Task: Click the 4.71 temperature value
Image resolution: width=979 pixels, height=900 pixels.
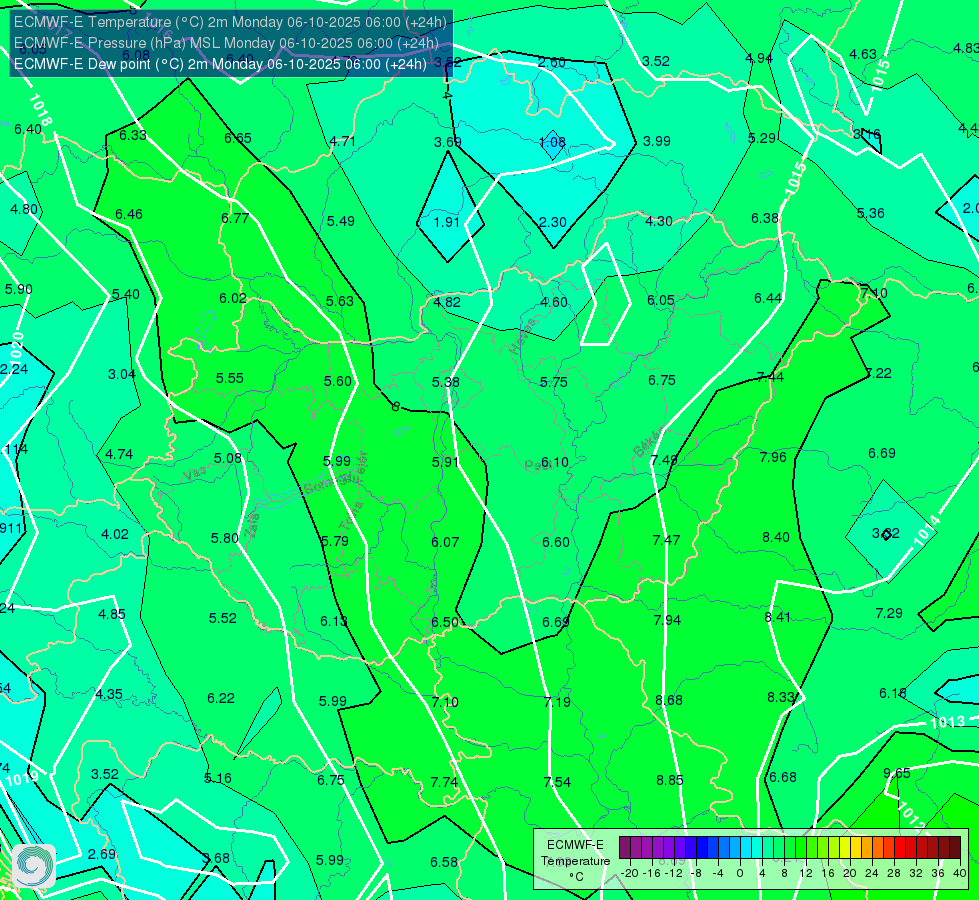Action: pyautogui.click(x=342, y=141)
